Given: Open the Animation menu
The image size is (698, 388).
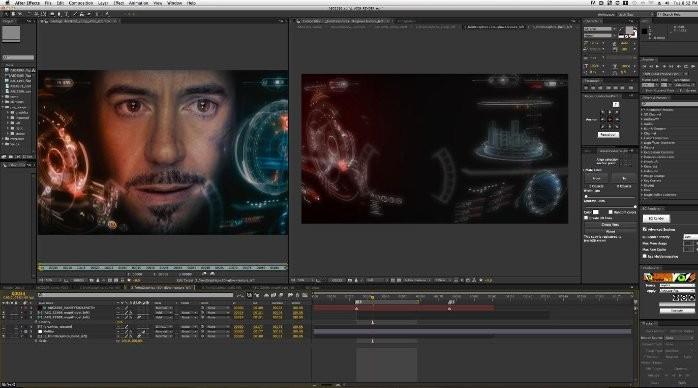Looking at the screenshot, I should (x=138, y=3).
